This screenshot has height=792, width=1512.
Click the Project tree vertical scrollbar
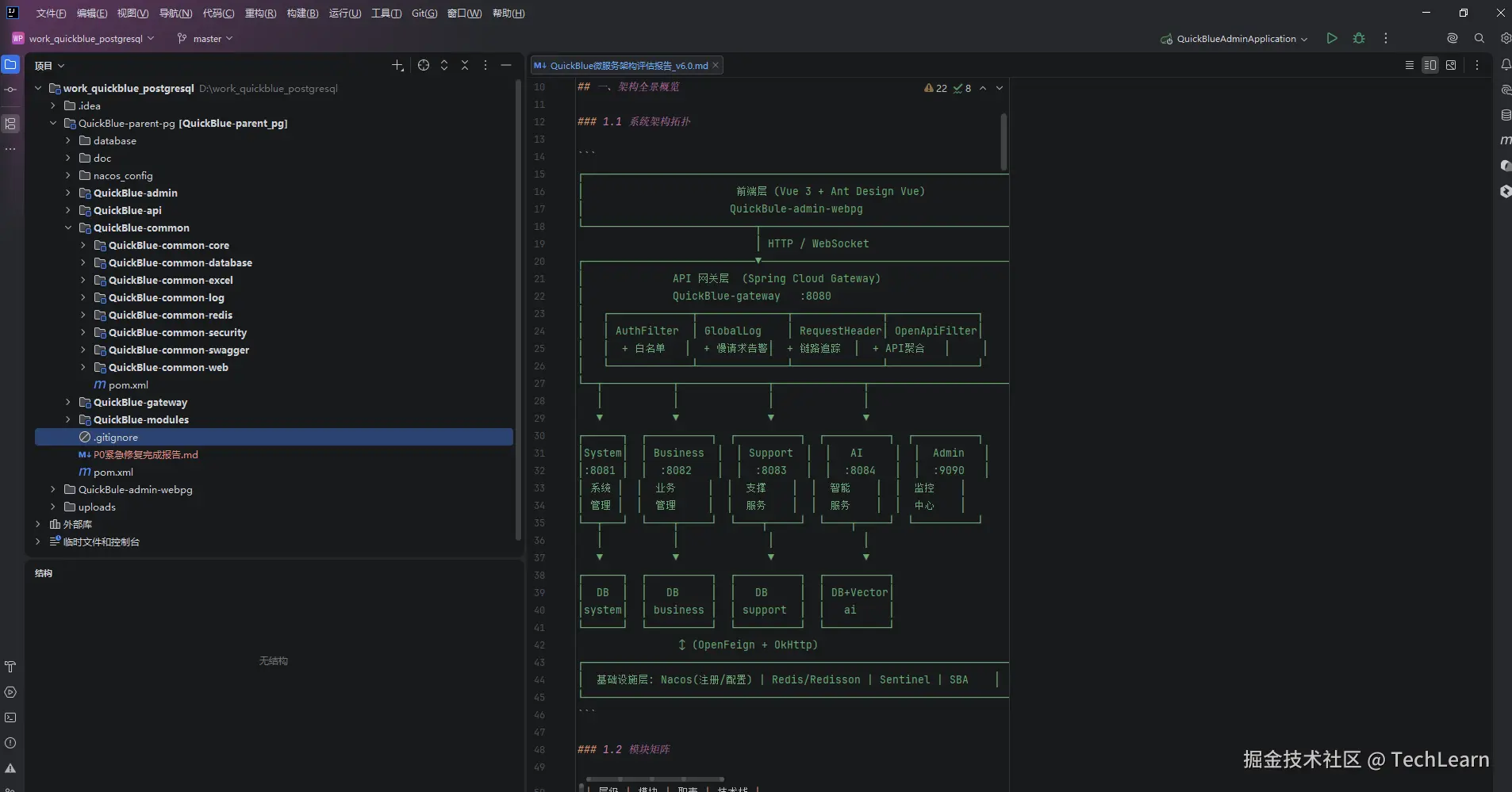click(518, 309)
